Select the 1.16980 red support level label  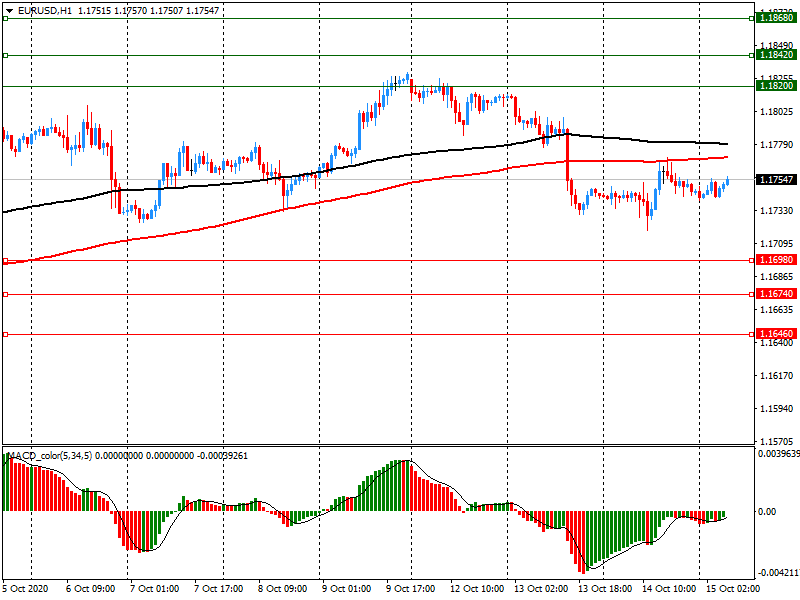[x=776, y=260]
